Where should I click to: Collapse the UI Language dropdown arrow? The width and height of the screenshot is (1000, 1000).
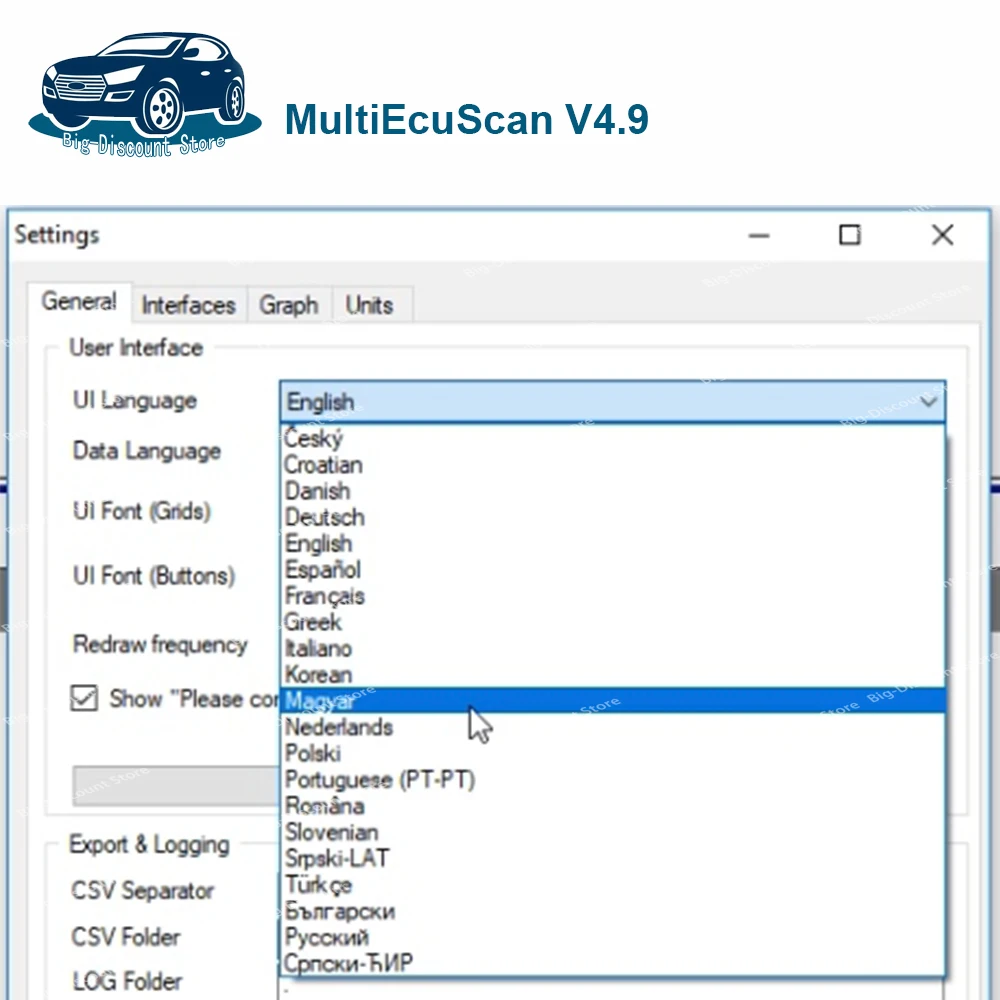tap(928, 402)
